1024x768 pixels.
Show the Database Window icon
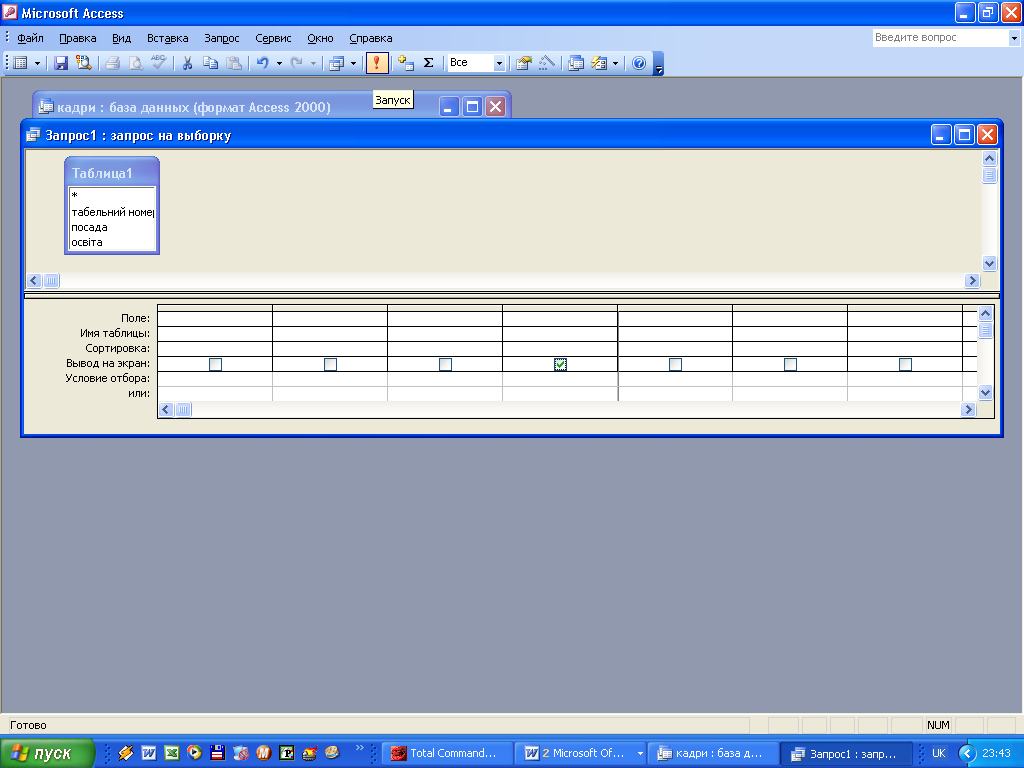[575, 63]
